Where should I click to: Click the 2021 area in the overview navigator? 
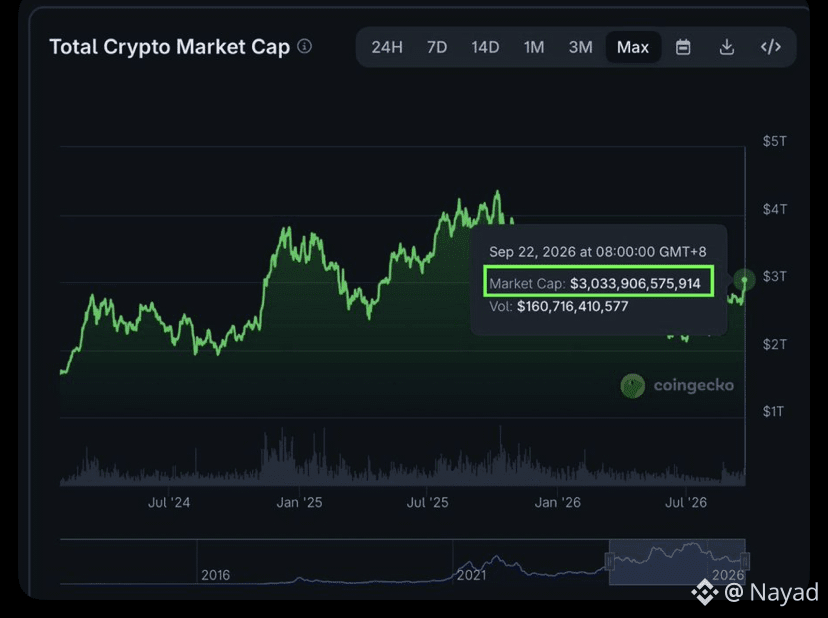(x=471, y=575)
